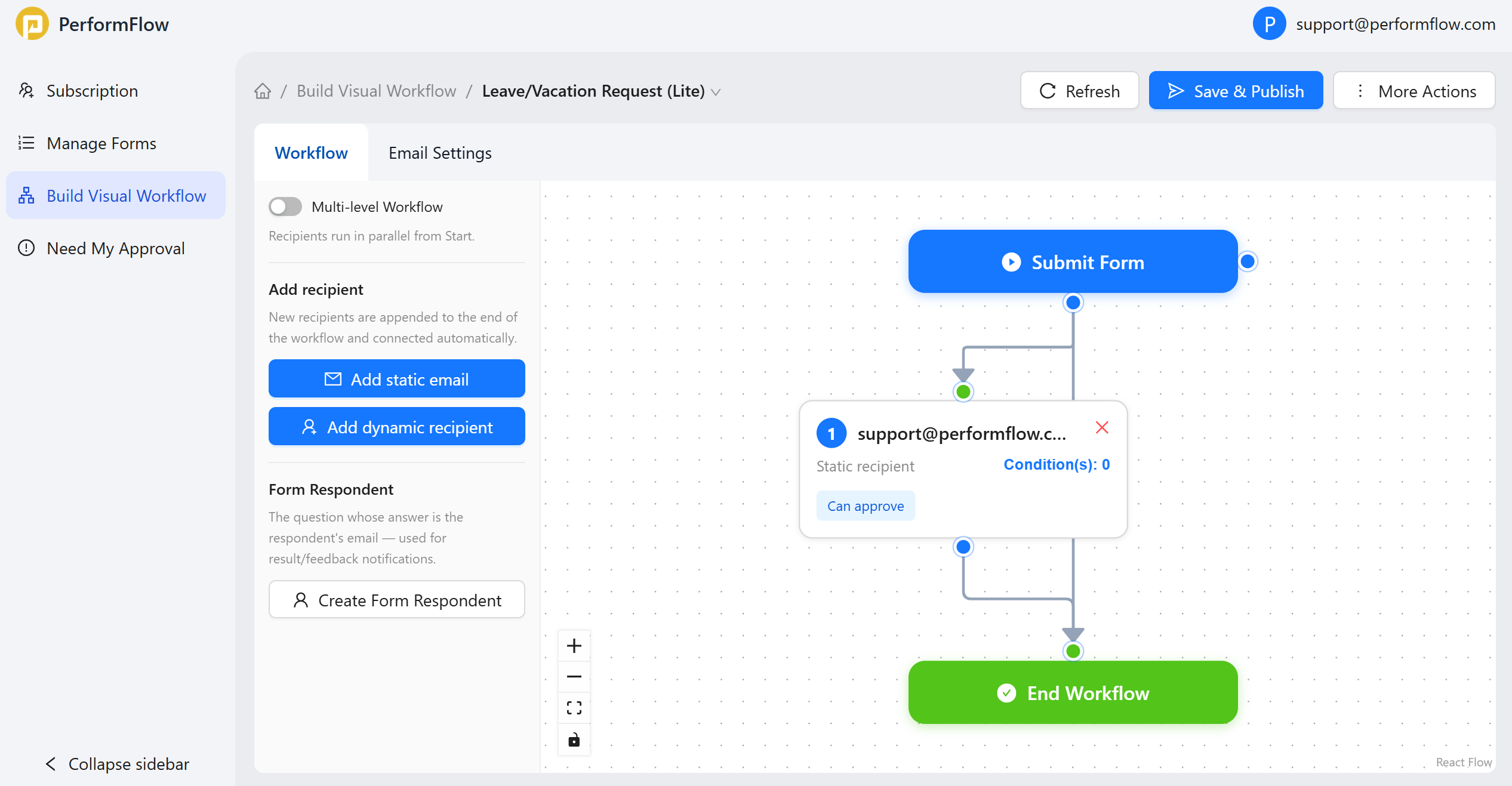Go to home via breadcrumb house icon
This screenshot has height=786, width=1512.
pos(263,91)
